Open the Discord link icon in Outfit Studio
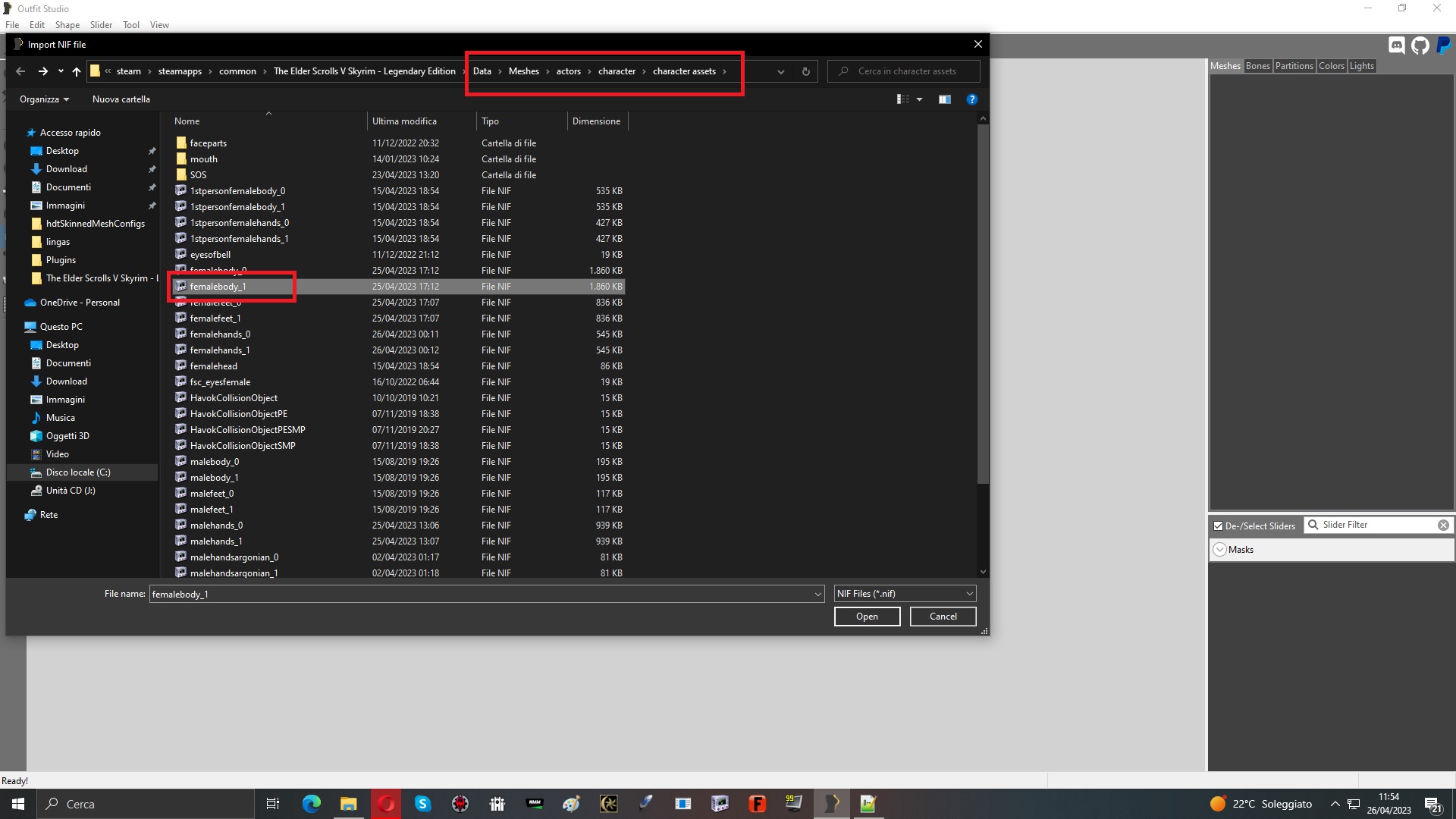This screenshot has width=1456, height=819. [x=1396, y=45]
